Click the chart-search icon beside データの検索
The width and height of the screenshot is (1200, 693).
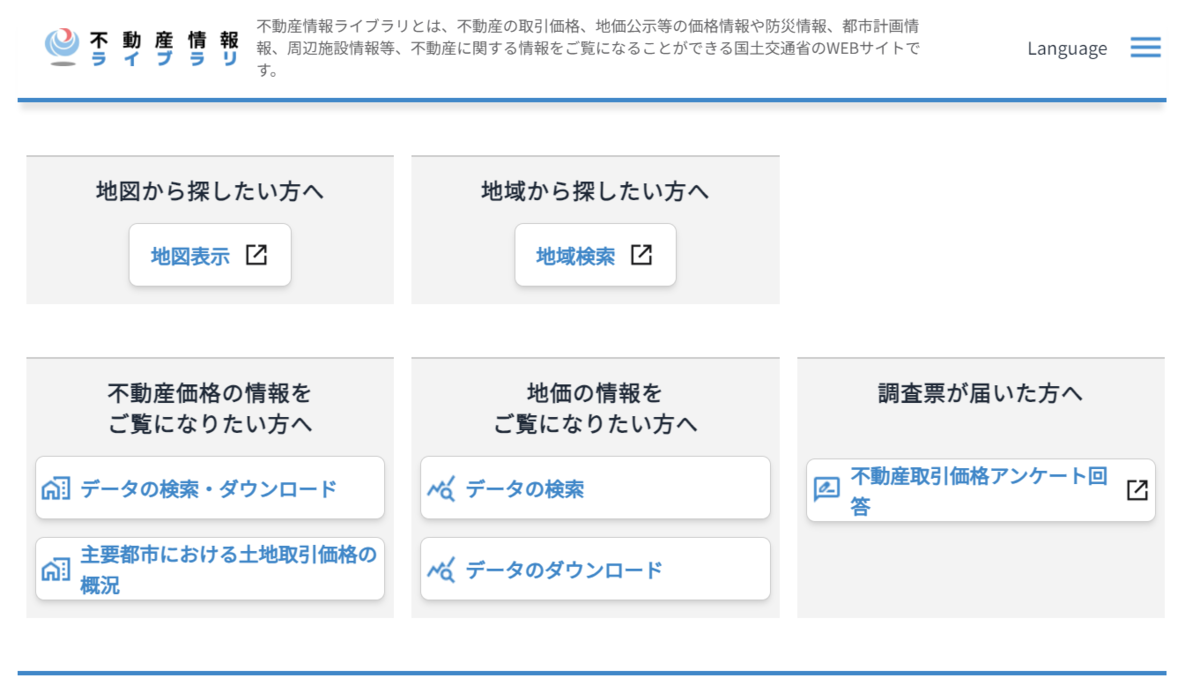(442, 487)
